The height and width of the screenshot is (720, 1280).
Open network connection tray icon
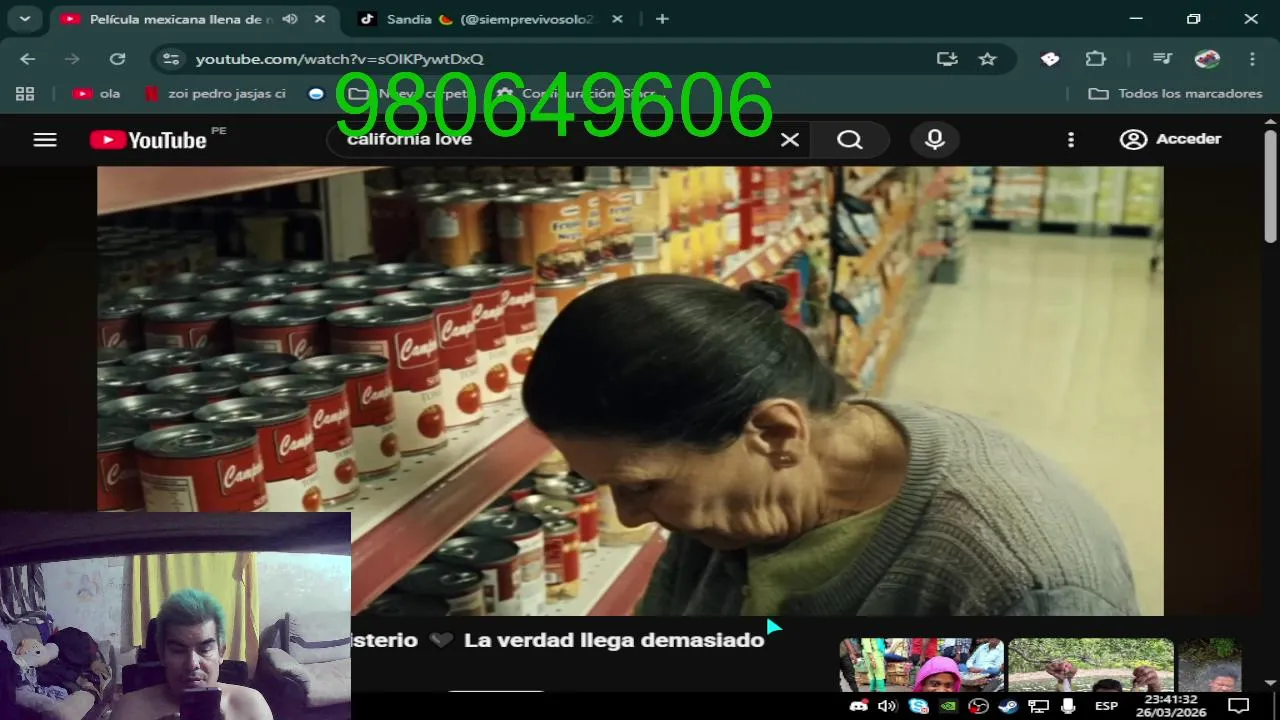coord(1039,706)
